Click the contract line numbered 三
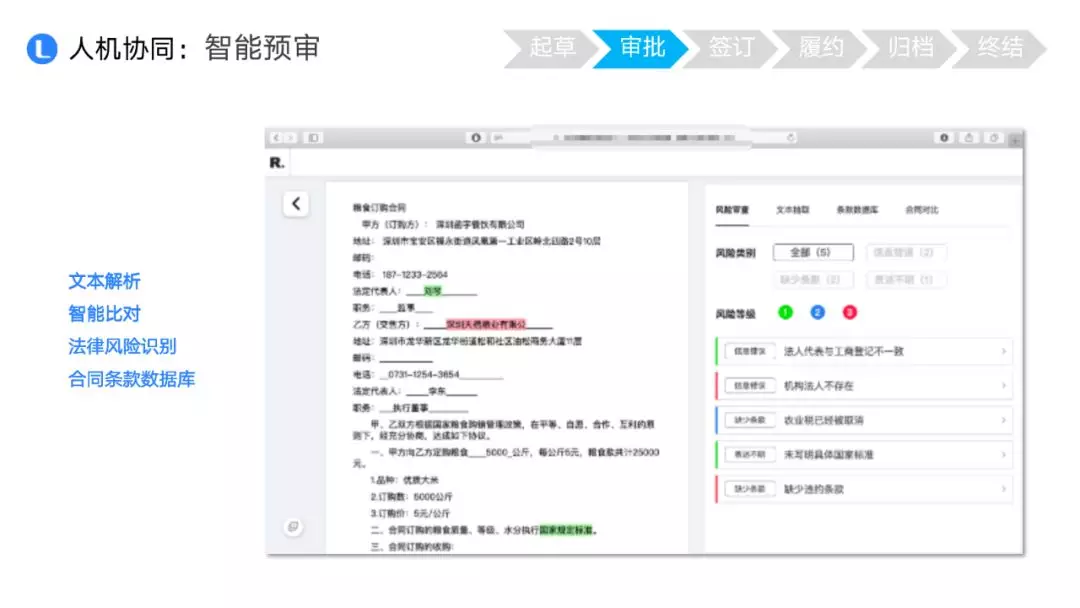Viewport: 1080px width, 608px height. pyautogui.click(x=412, y=547)
